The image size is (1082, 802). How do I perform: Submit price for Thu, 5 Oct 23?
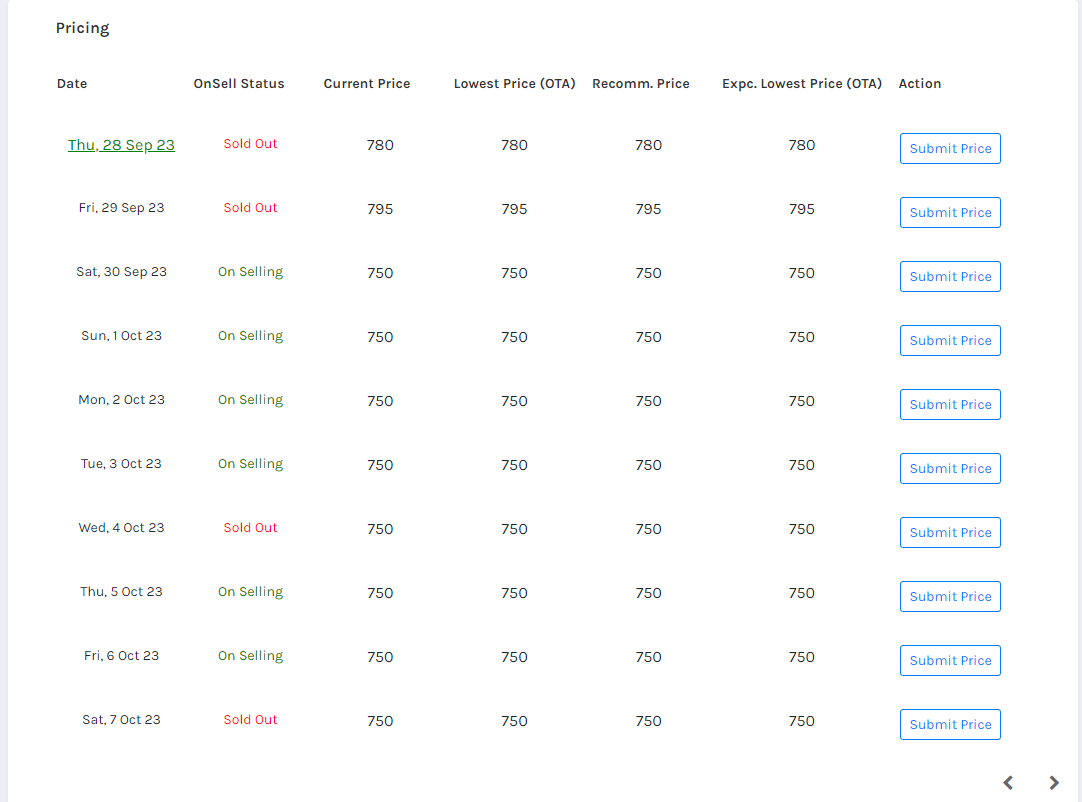950,596
